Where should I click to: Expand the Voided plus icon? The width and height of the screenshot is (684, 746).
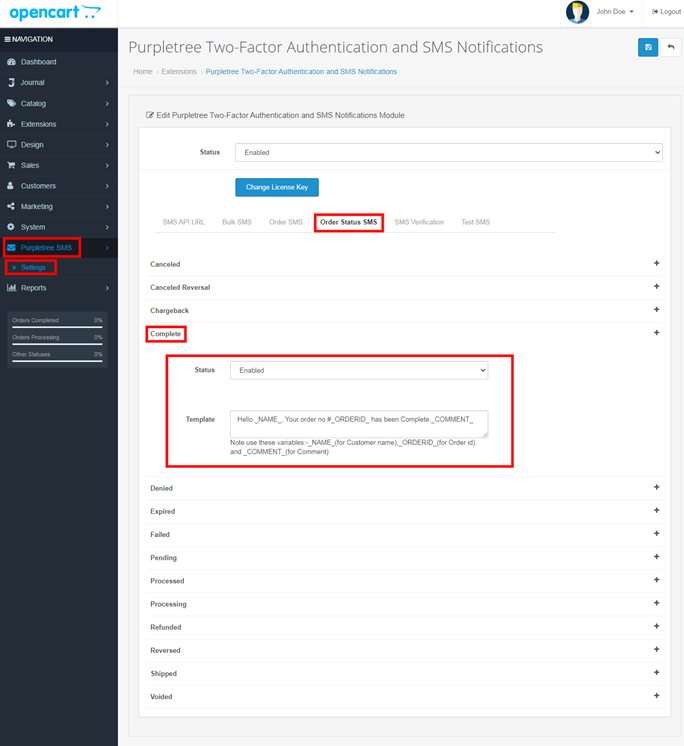click(x=656, y=696)
